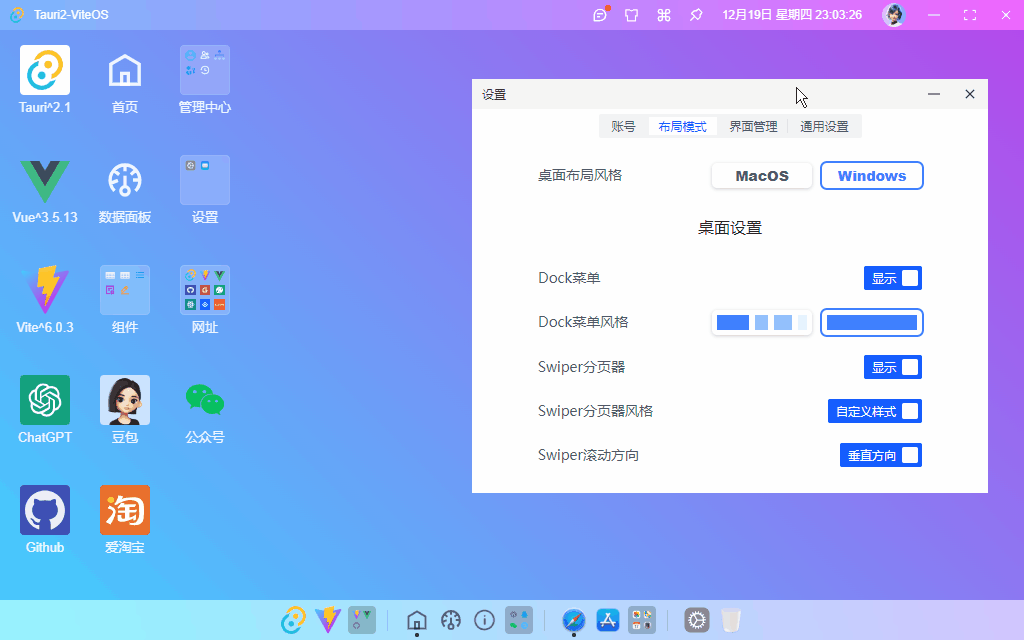Toggle the Swiper分页器 显示 switch
1024x640 pixels.
coord(893,367)
